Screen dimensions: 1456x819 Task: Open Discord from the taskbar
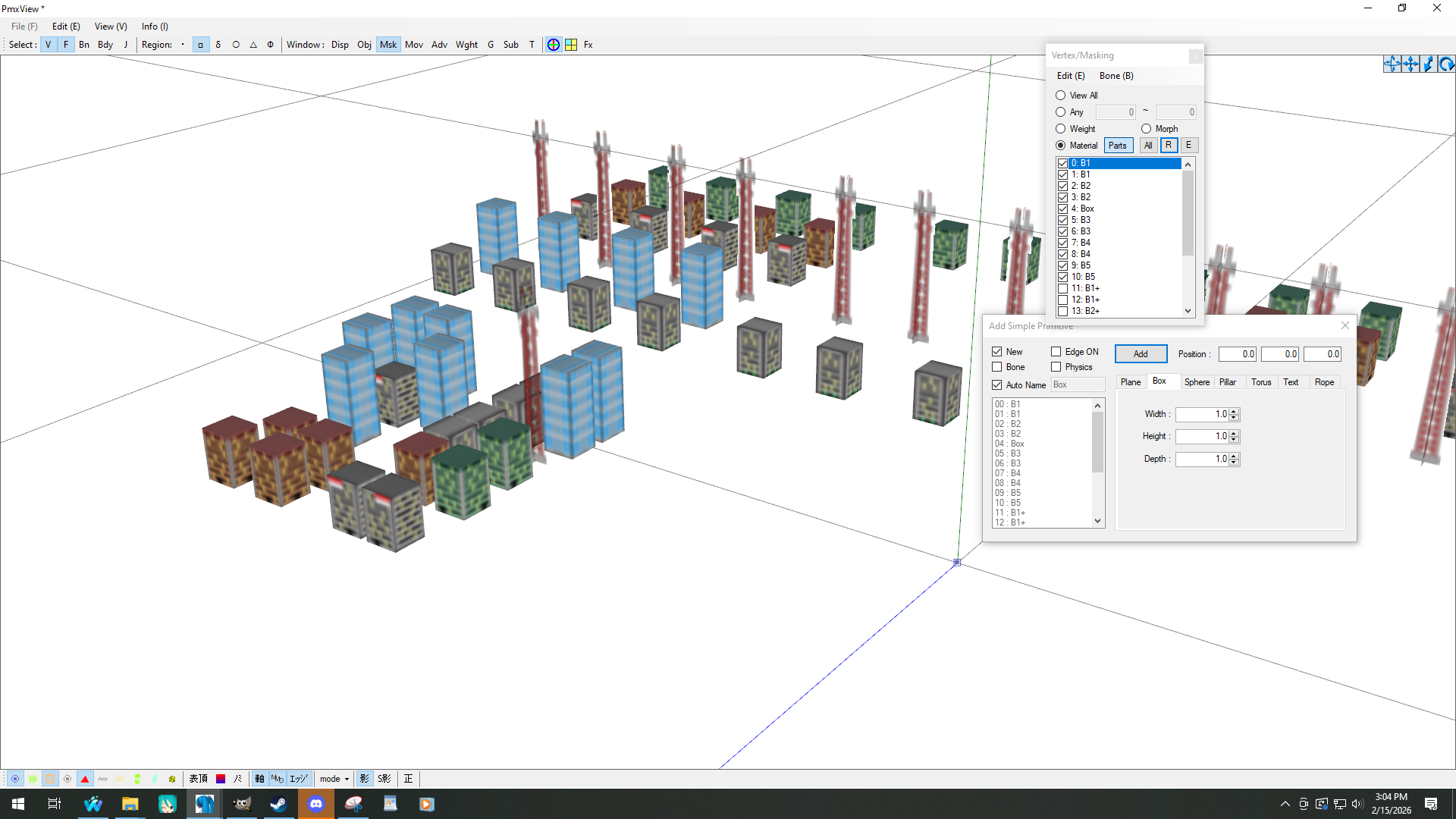coord(316,804)
